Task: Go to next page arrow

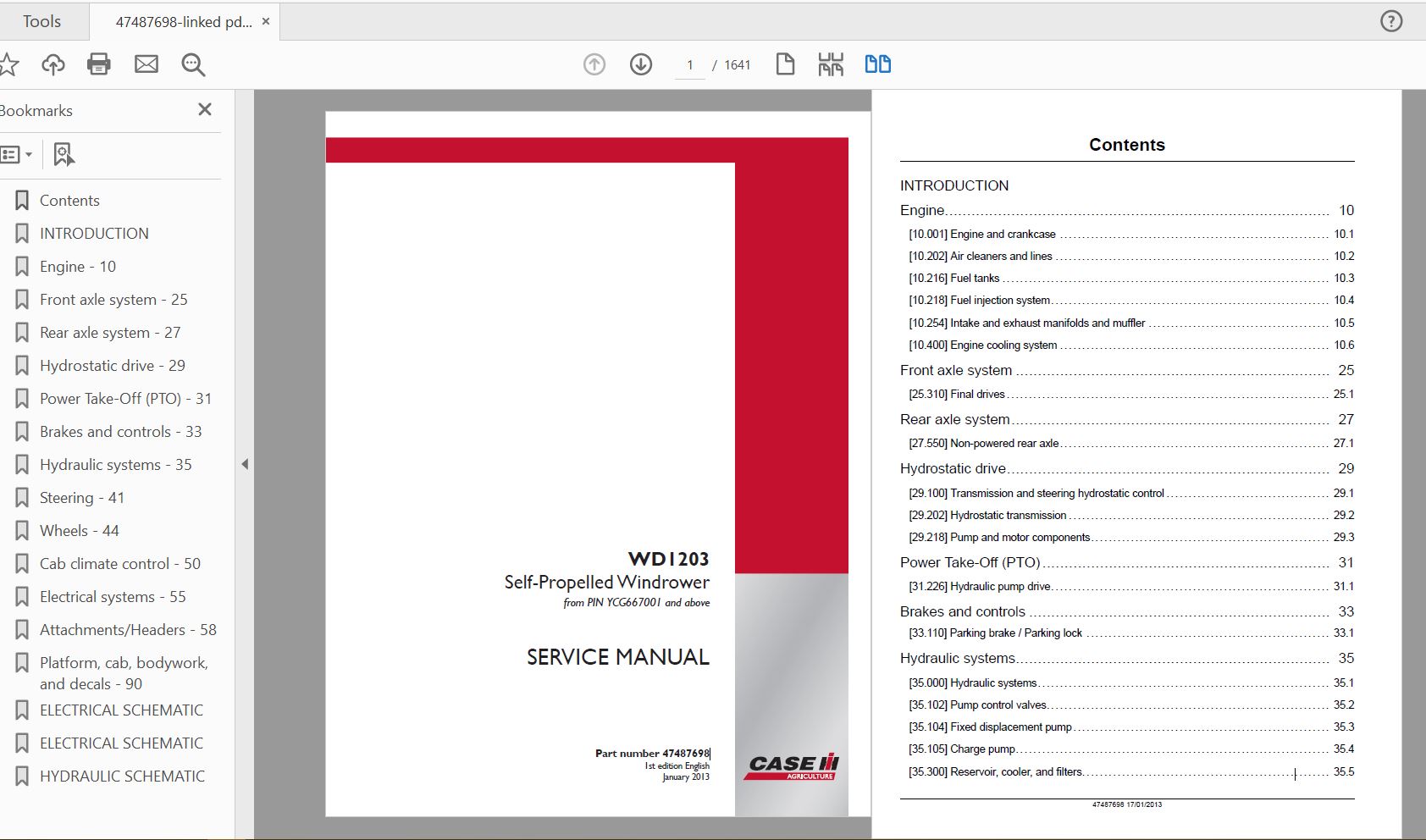Action: point(641,64)
